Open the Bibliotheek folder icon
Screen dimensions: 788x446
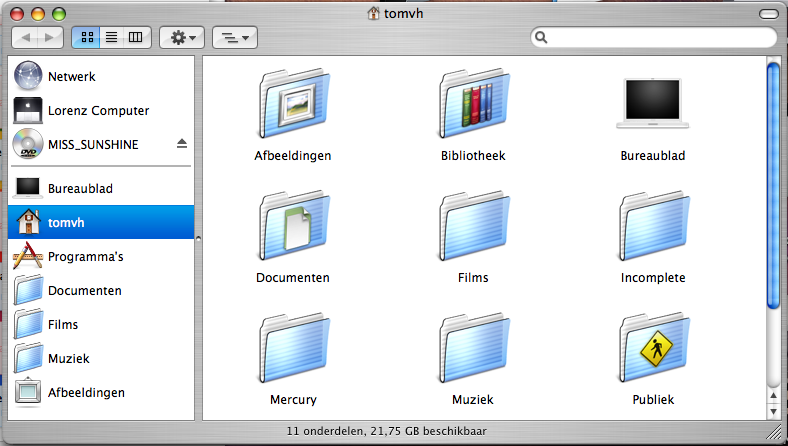(474, 104)
